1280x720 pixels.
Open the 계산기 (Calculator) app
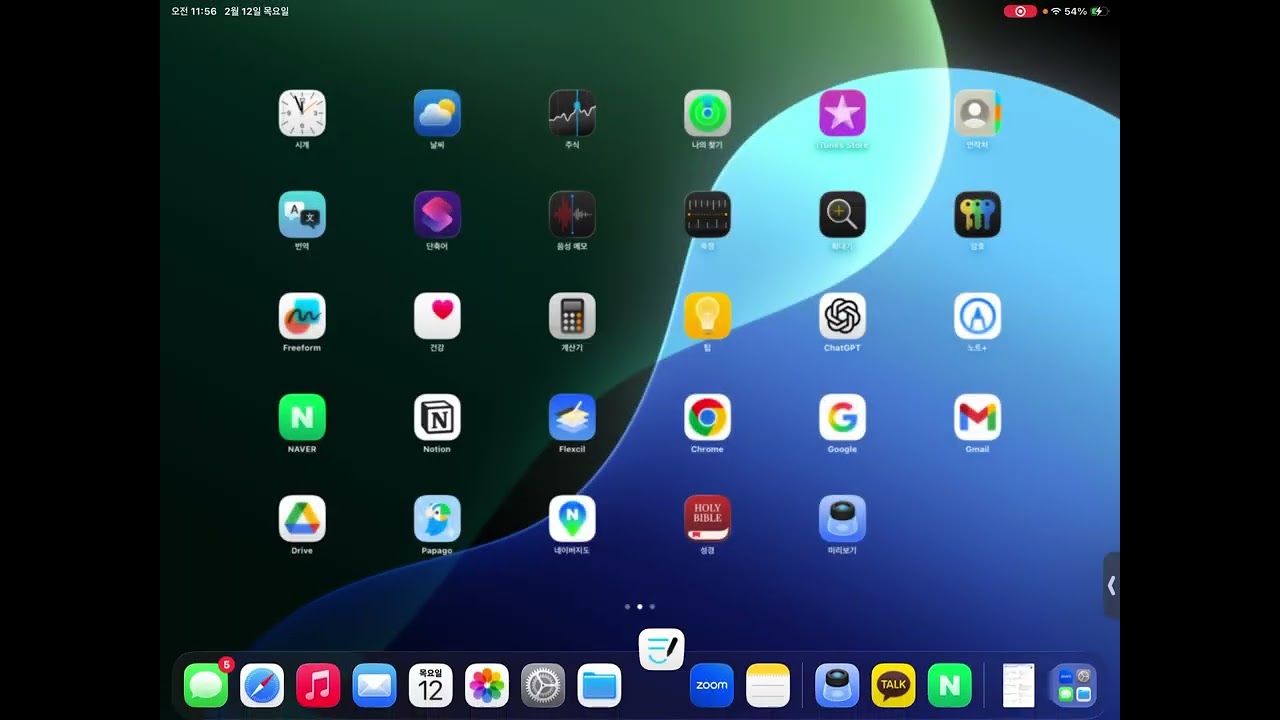pyautogui.click(x=572, y=316)
